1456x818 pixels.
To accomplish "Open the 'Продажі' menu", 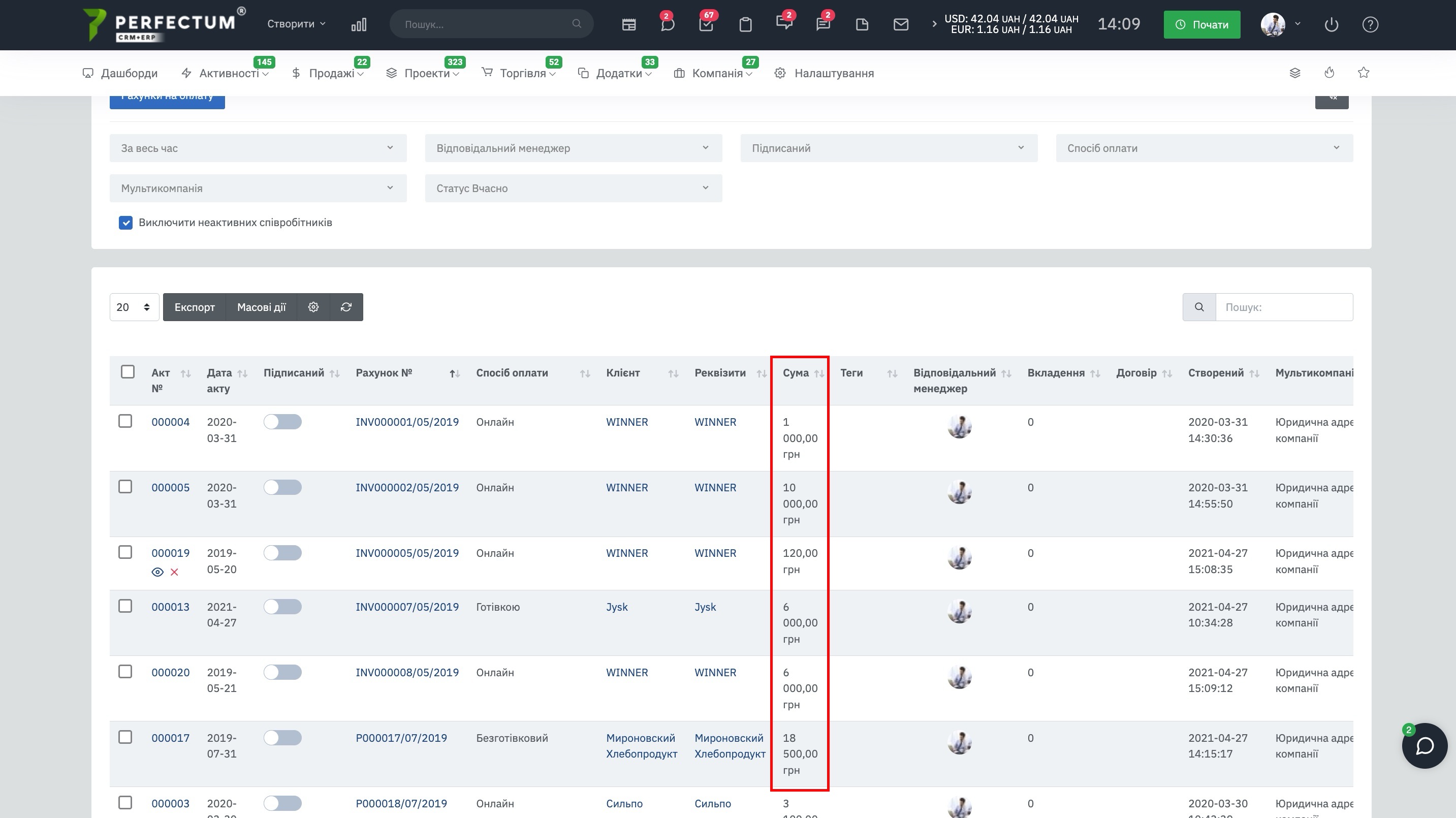I will click(x=331, y=74).
